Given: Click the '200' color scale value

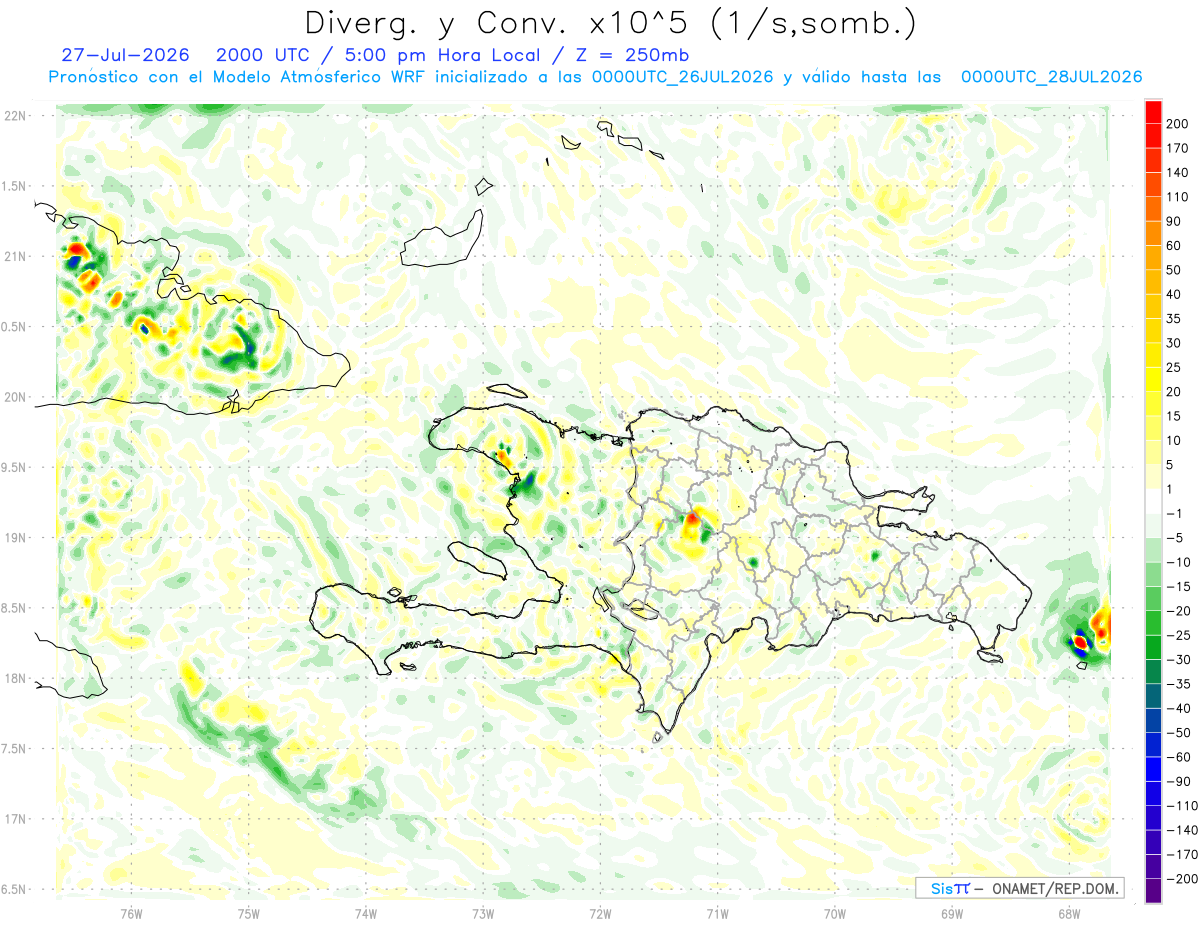Looking at the screenshot, I should [1177, 124].
